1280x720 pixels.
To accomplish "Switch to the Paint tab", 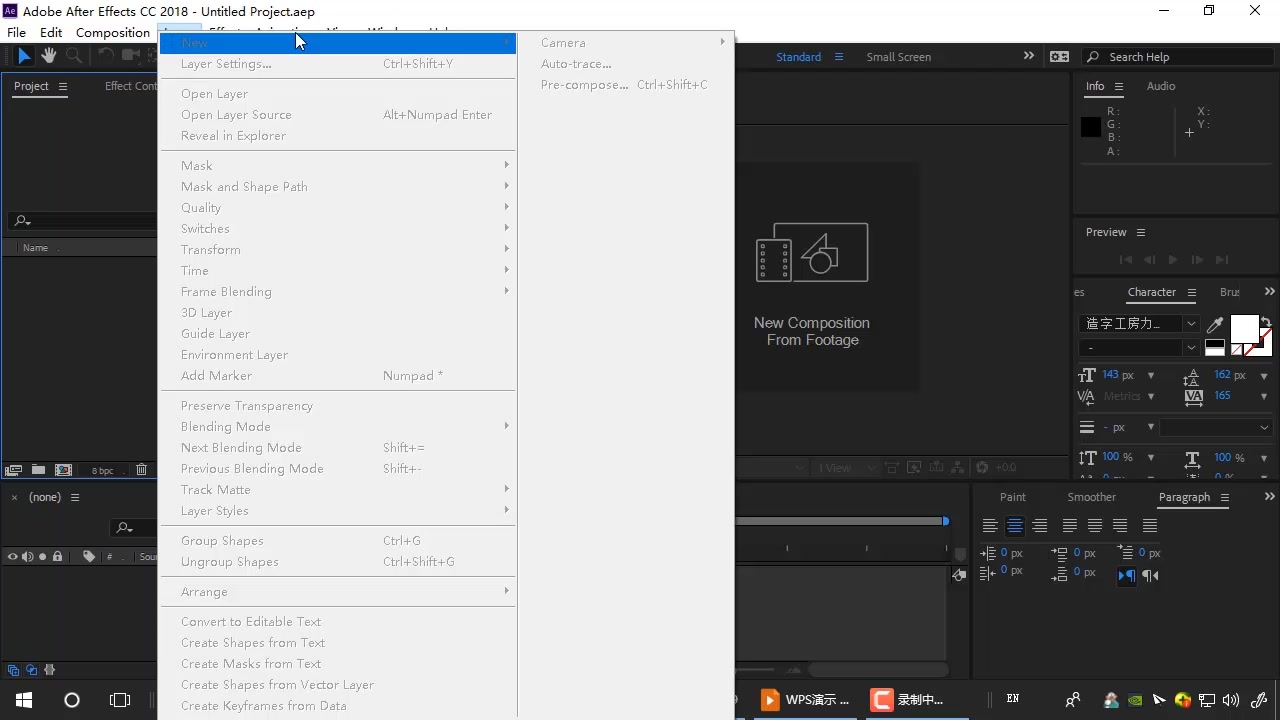I will [1013, 497].
